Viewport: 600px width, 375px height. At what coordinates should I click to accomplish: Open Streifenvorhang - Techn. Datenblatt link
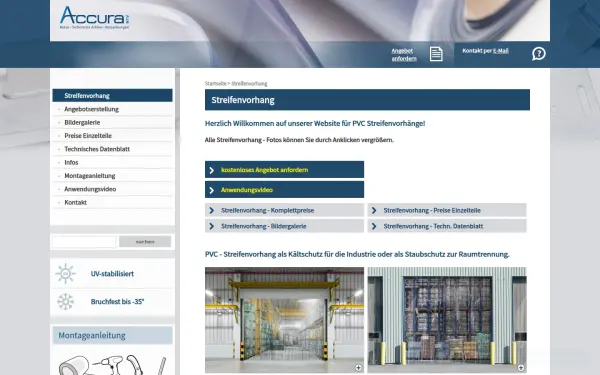447,226
